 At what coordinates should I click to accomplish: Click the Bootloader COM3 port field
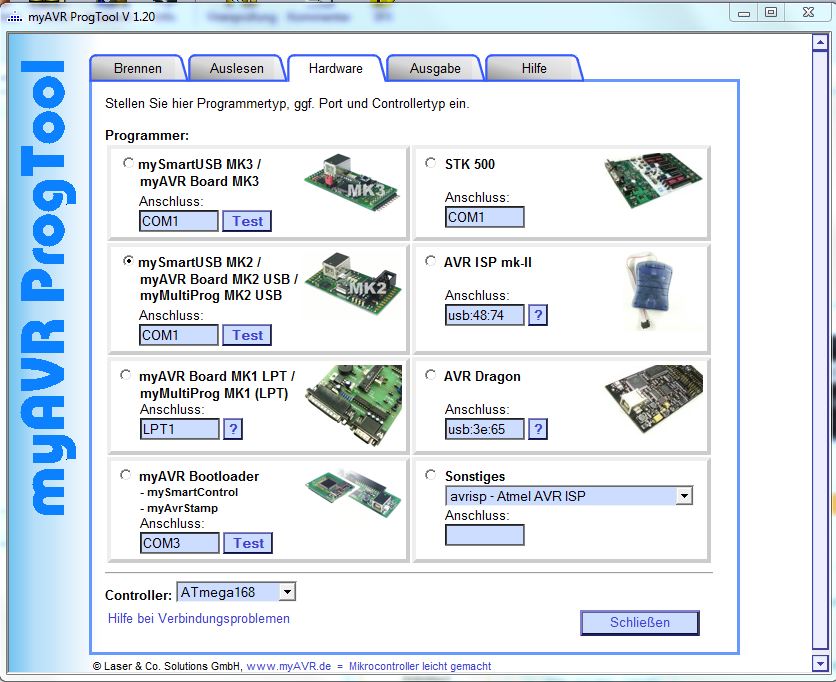180,543
